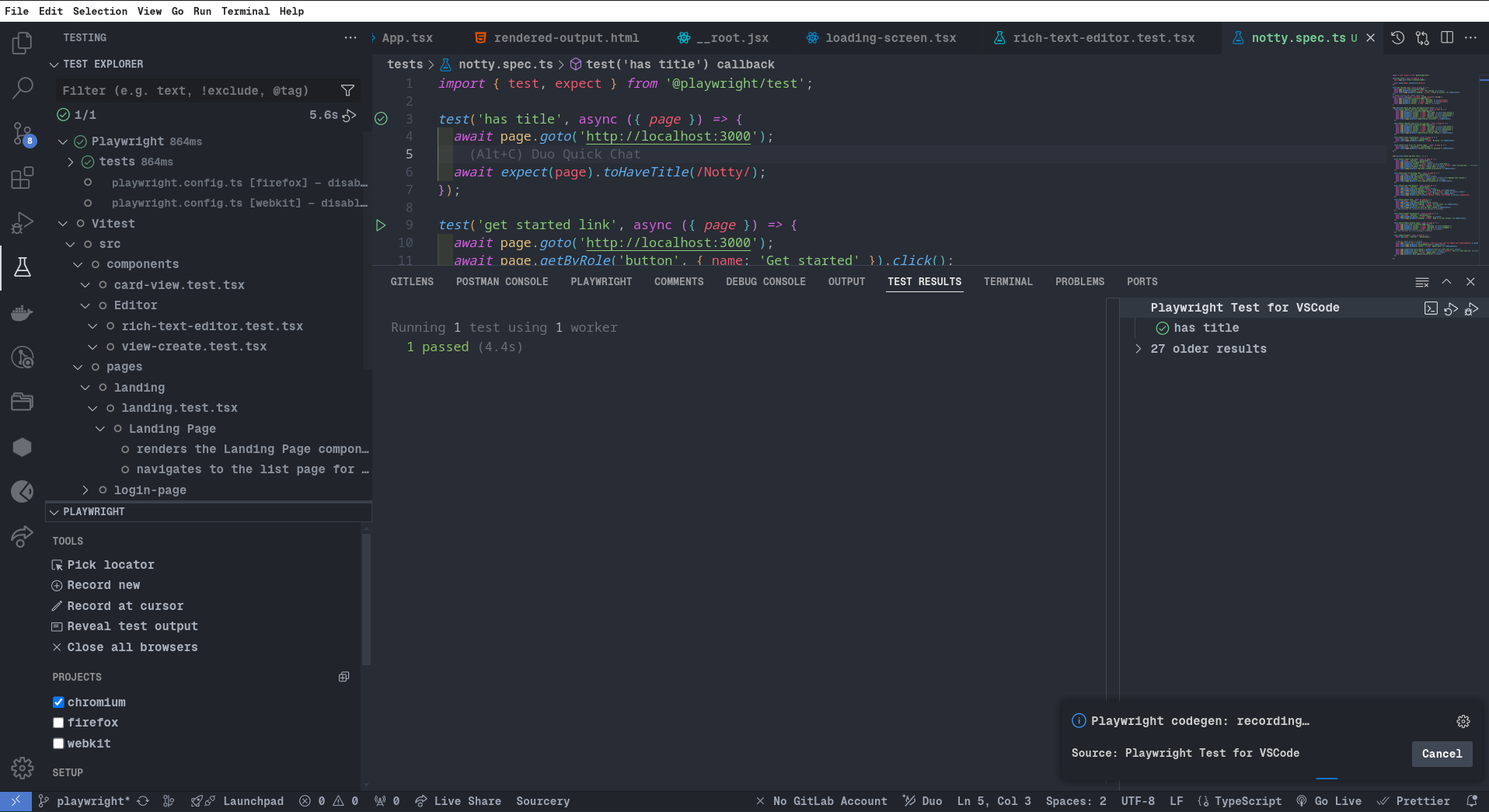This screenshot has width=1489, height=812.
Task: Click the playwright branch in status bar
Action: 85,801
